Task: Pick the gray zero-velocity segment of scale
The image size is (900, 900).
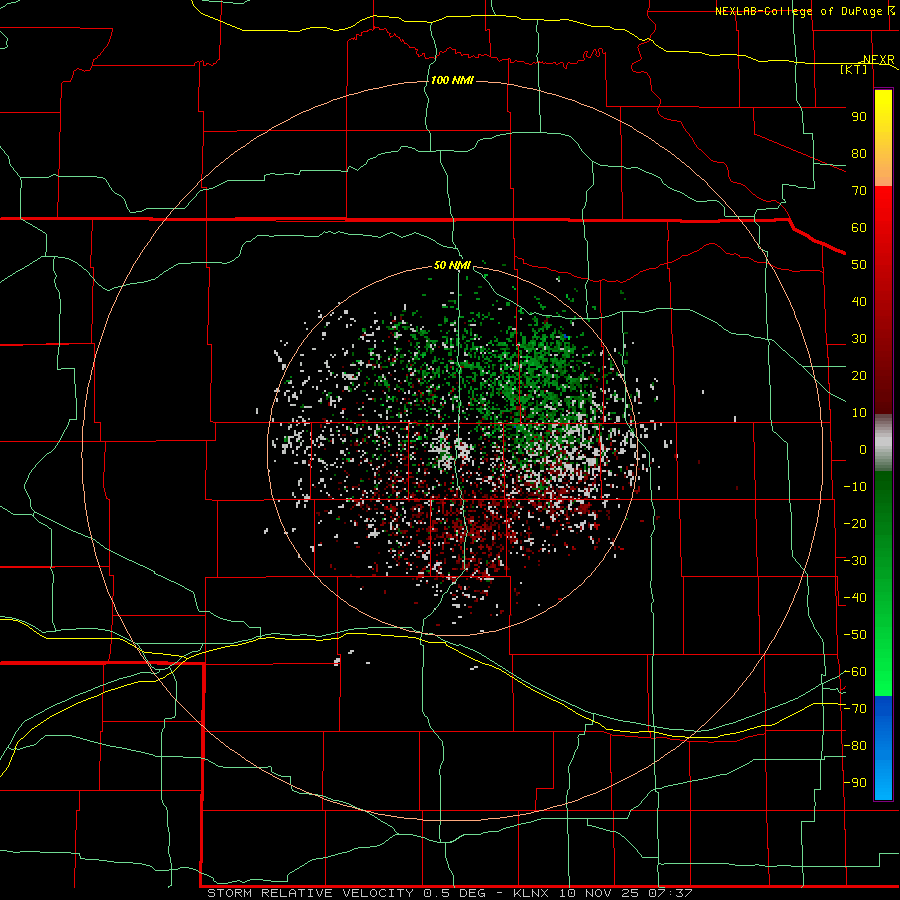Action: [883, 443]
